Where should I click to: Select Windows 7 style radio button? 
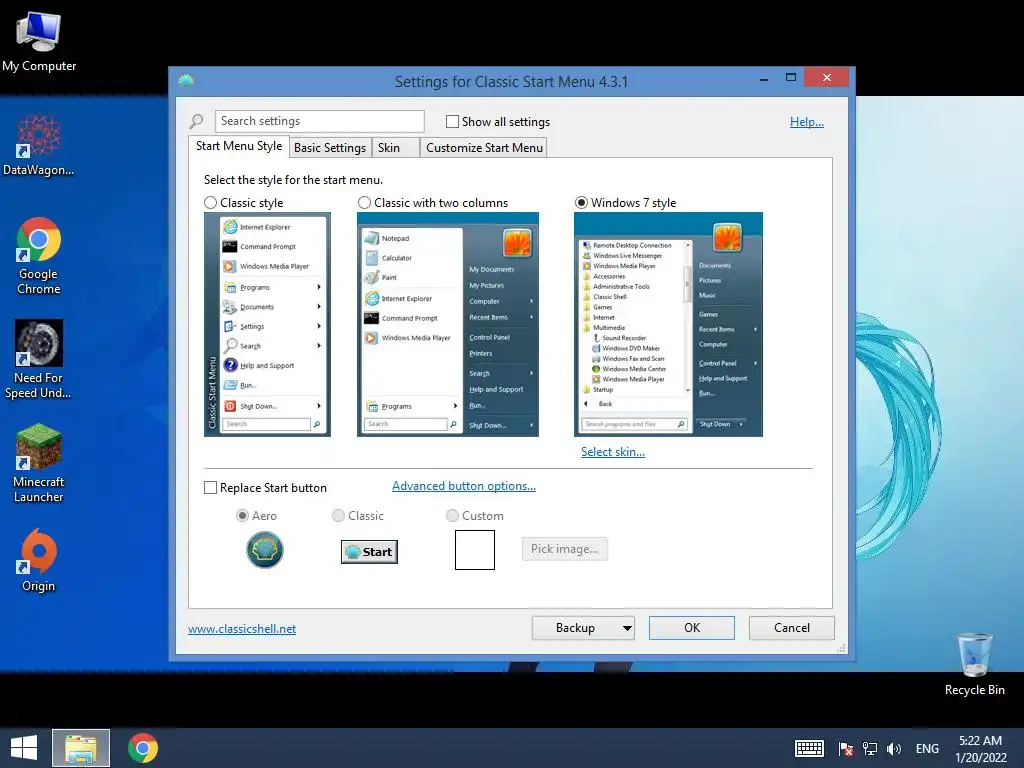tap(581, 203)
